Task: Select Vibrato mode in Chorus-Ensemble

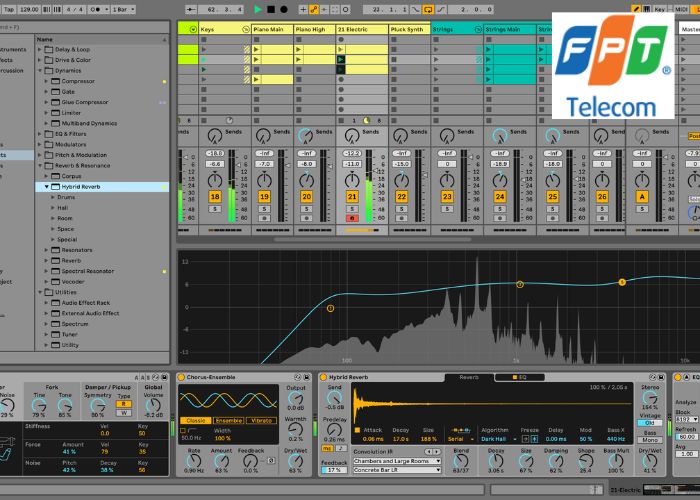Action: tap(262, 420)
